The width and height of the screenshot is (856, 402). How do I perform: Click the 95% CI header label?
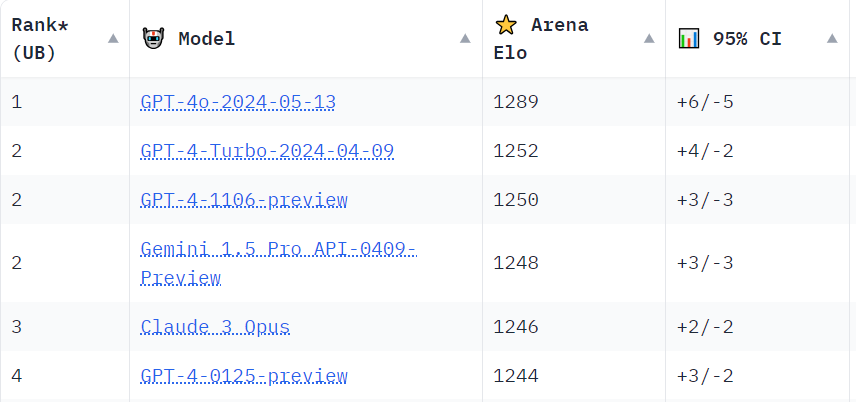[x=747, y=39]
